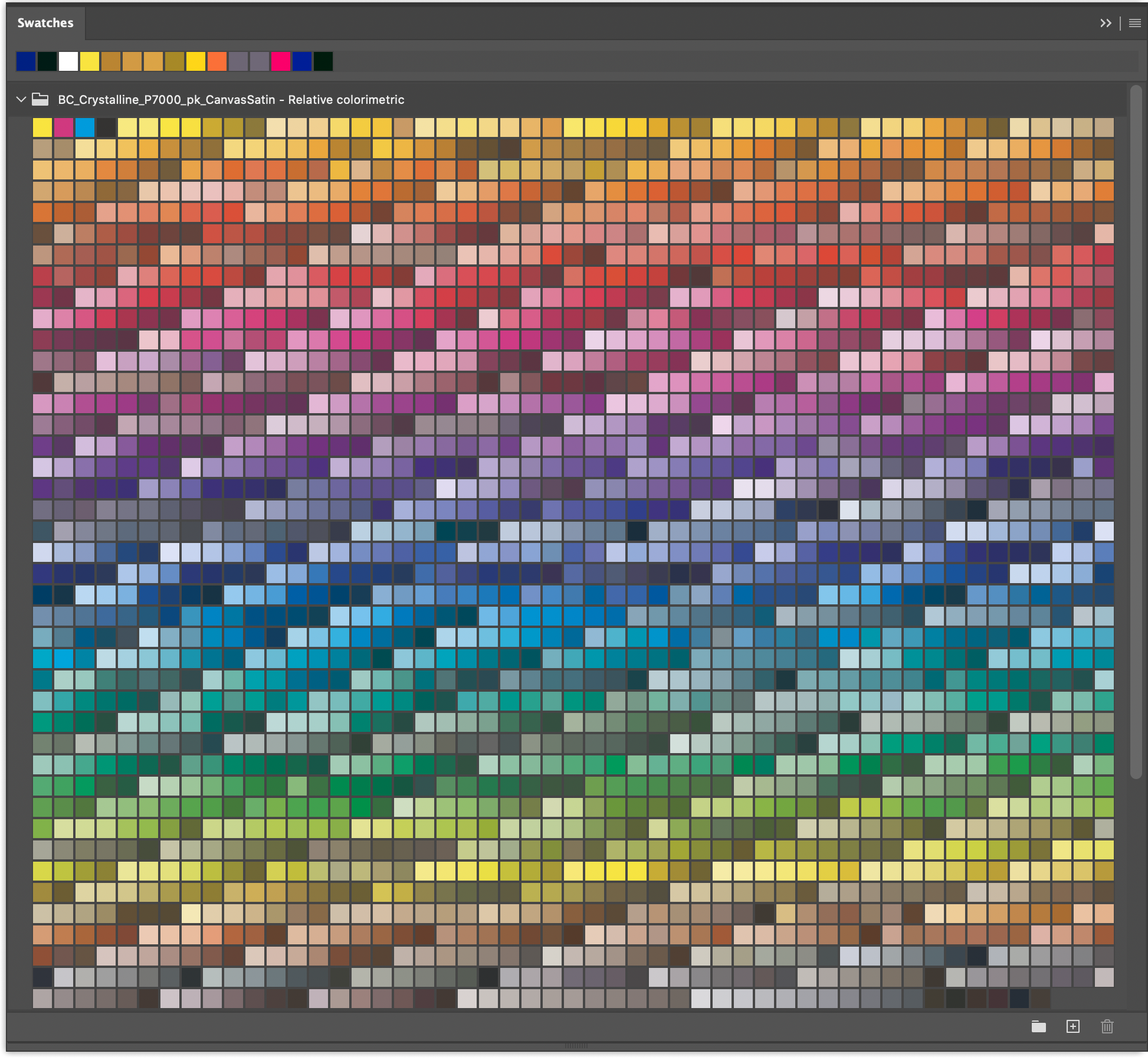Pick a dark navy swatch from the recents strip
This screenshot has height=1060, width=1148.
click(x=26, y=61)
